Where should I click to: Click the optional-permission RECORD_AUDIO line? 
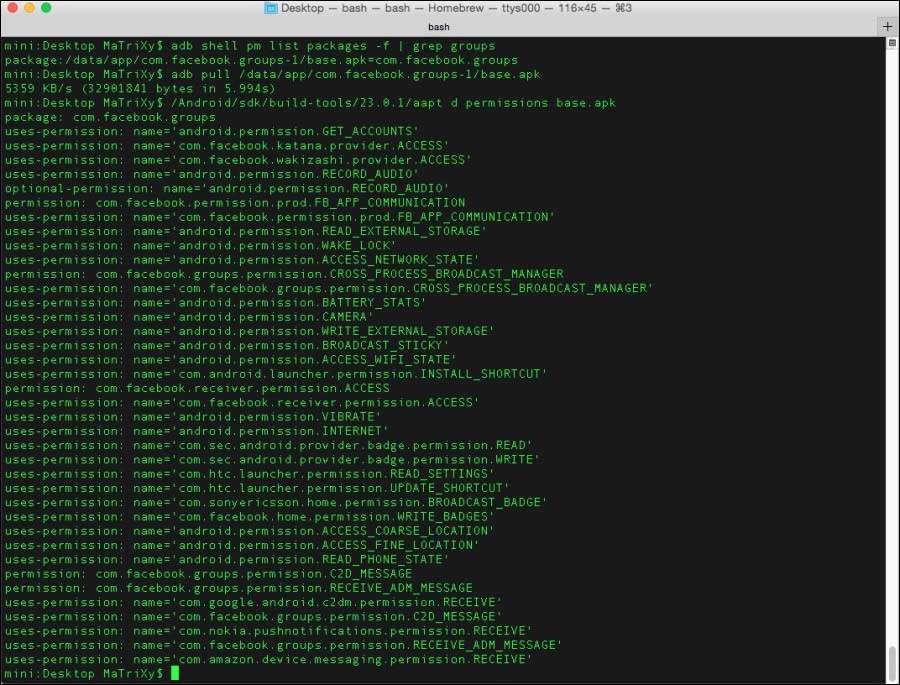pos(227,189)
